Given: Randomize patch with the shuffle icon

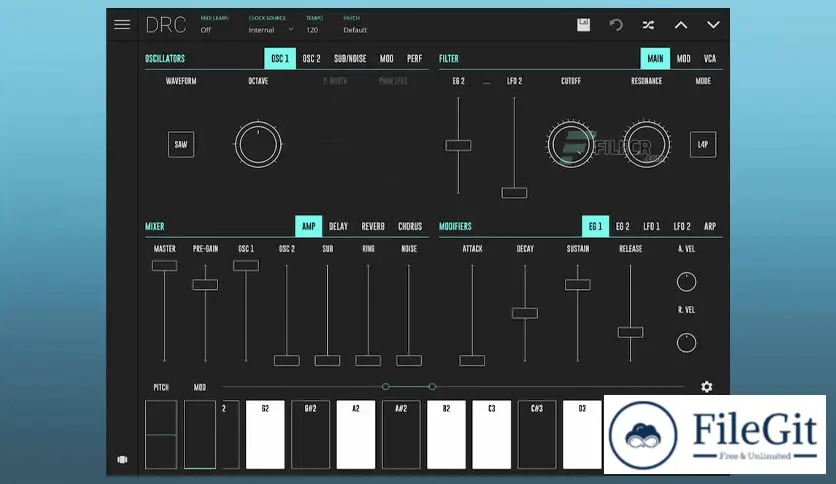Looking at the screenshot, I should point(648,25).
